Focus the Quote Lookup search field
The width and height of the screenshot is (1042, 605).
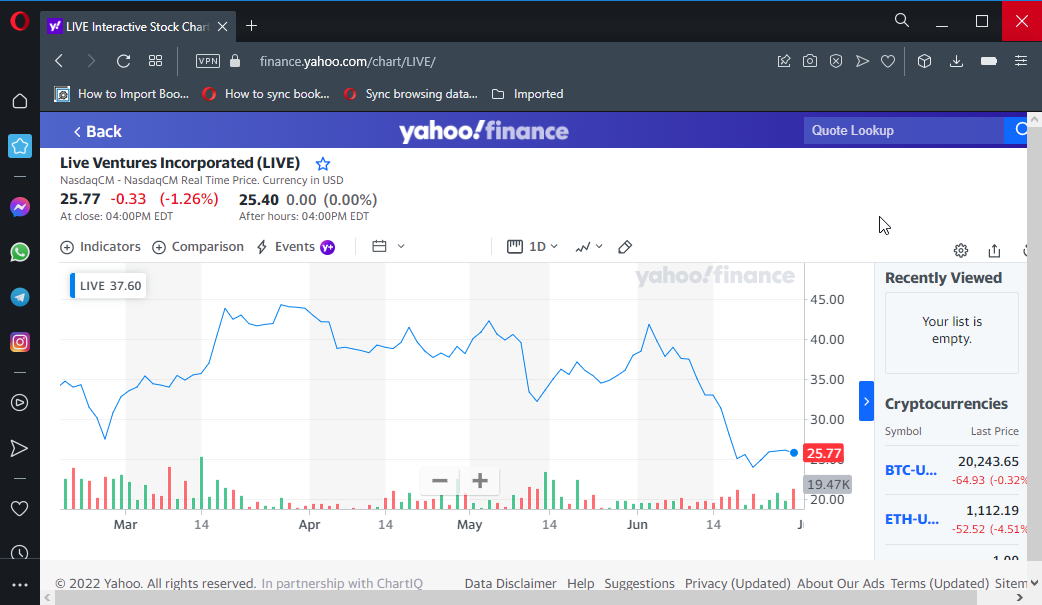903,130
